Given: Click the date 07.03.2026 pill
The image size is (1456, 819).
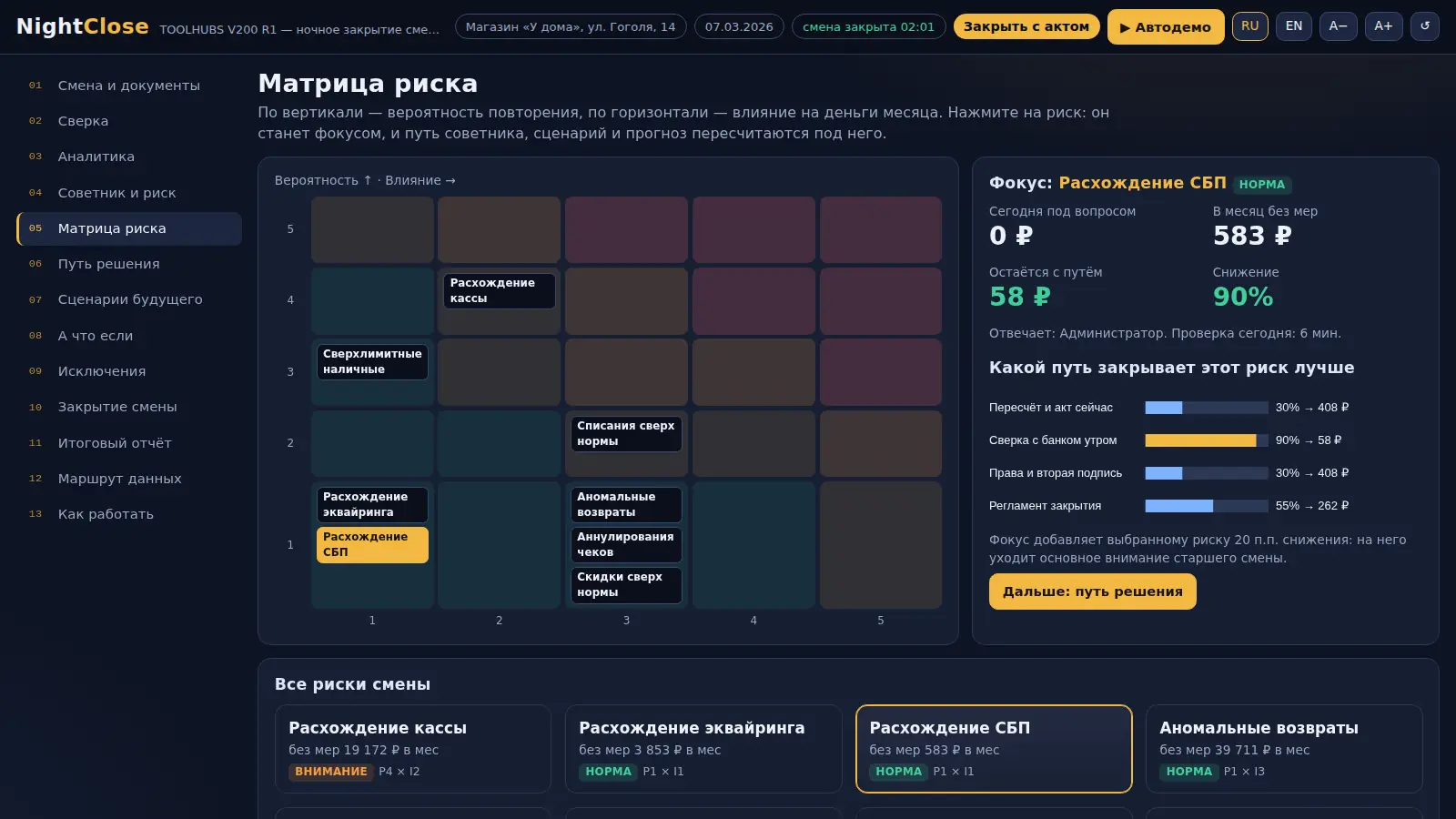Looking at the screenshot, I should click(739, 26).
